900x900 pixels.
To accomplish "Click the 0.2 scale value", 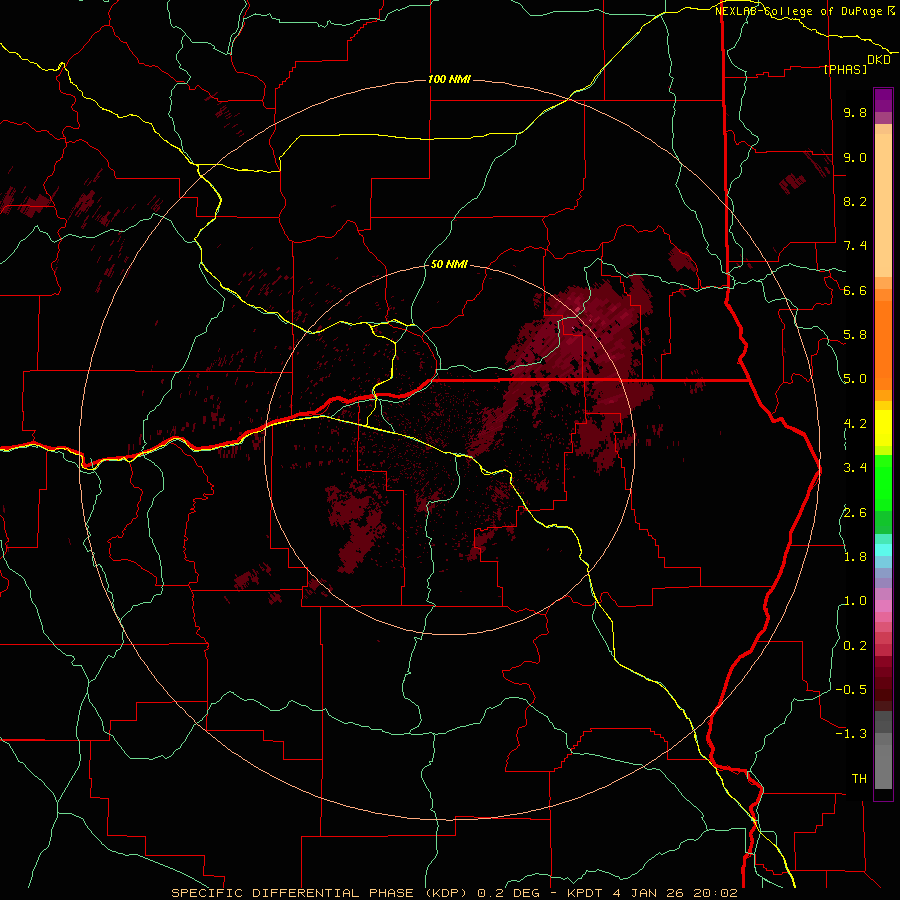I will point(855,646).
